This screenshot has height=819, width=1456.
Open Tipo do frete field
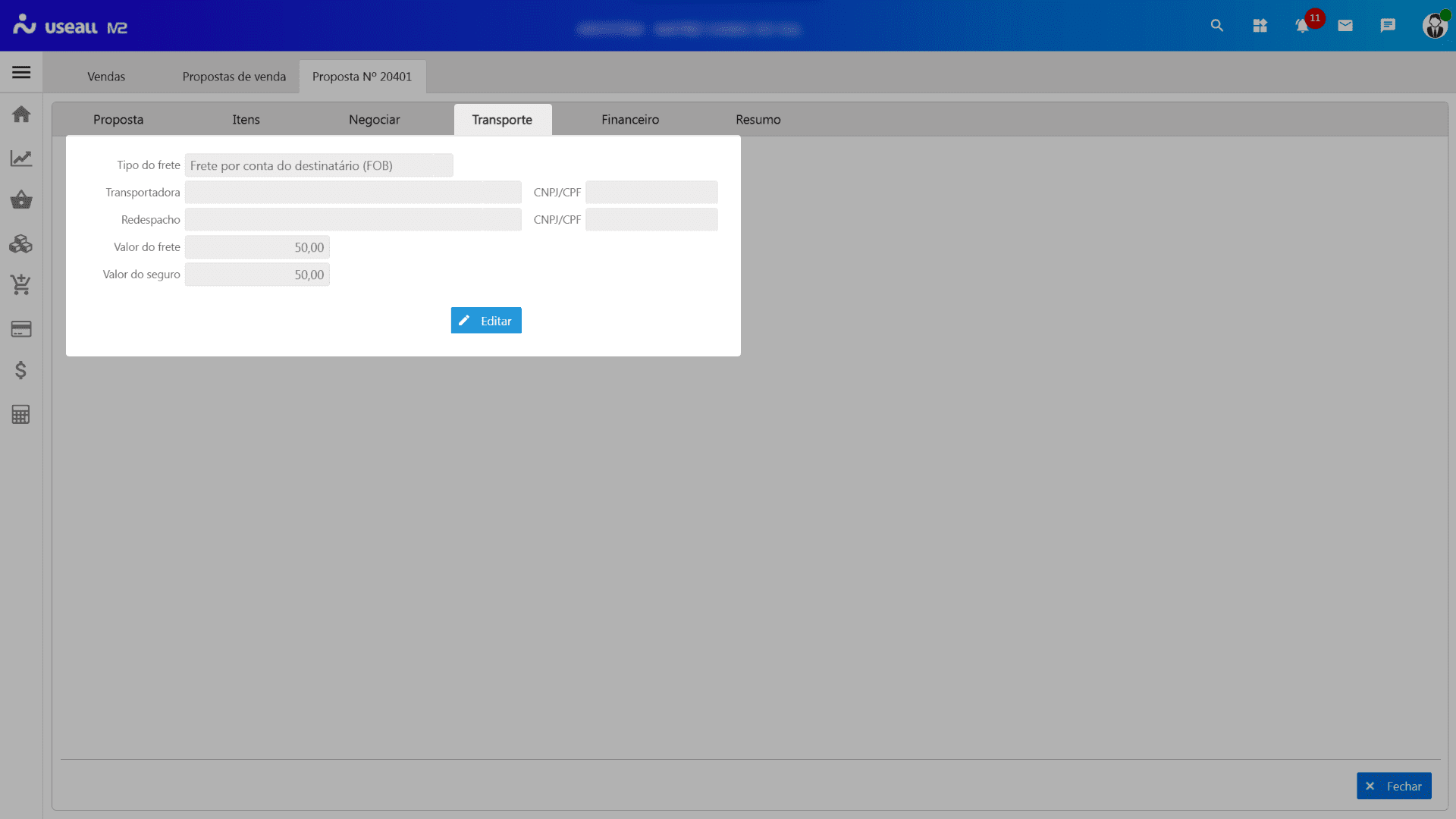point(318,165)
